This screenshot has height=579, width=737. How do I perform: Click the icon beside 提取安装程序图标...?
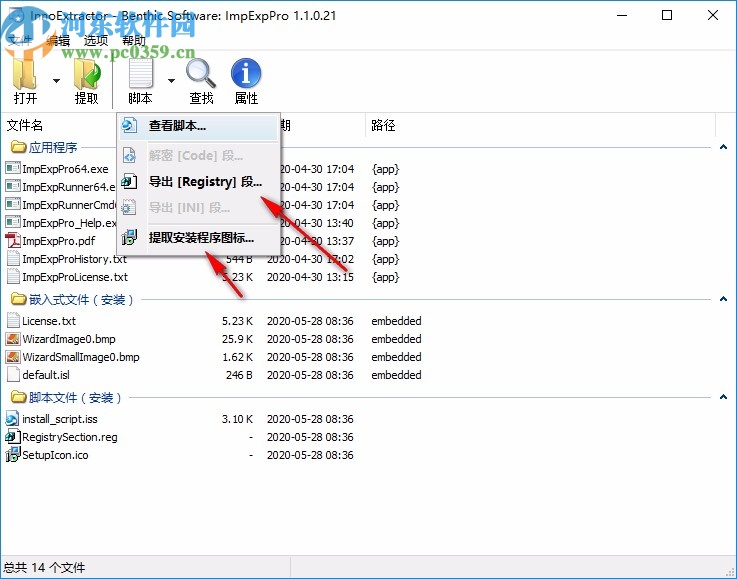[129, 238]
